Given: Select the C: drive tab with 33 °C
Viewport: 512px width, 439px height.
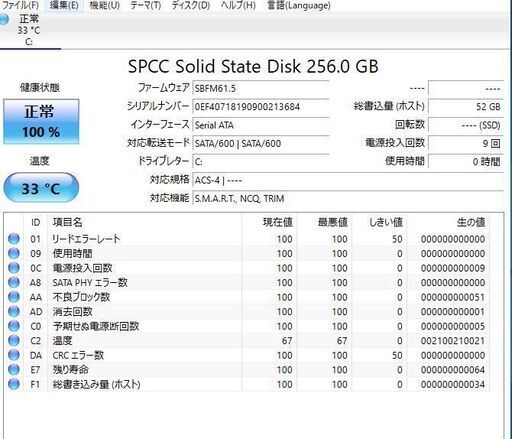Looking at the screenshot, I should pos(29,30).
